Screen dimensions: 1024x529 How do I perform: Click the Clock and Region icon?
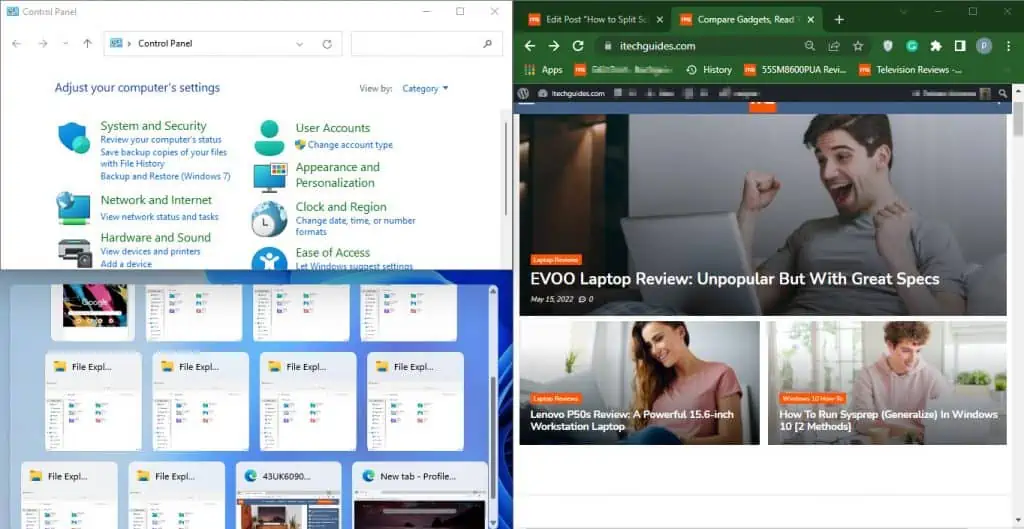coord(269,219)
